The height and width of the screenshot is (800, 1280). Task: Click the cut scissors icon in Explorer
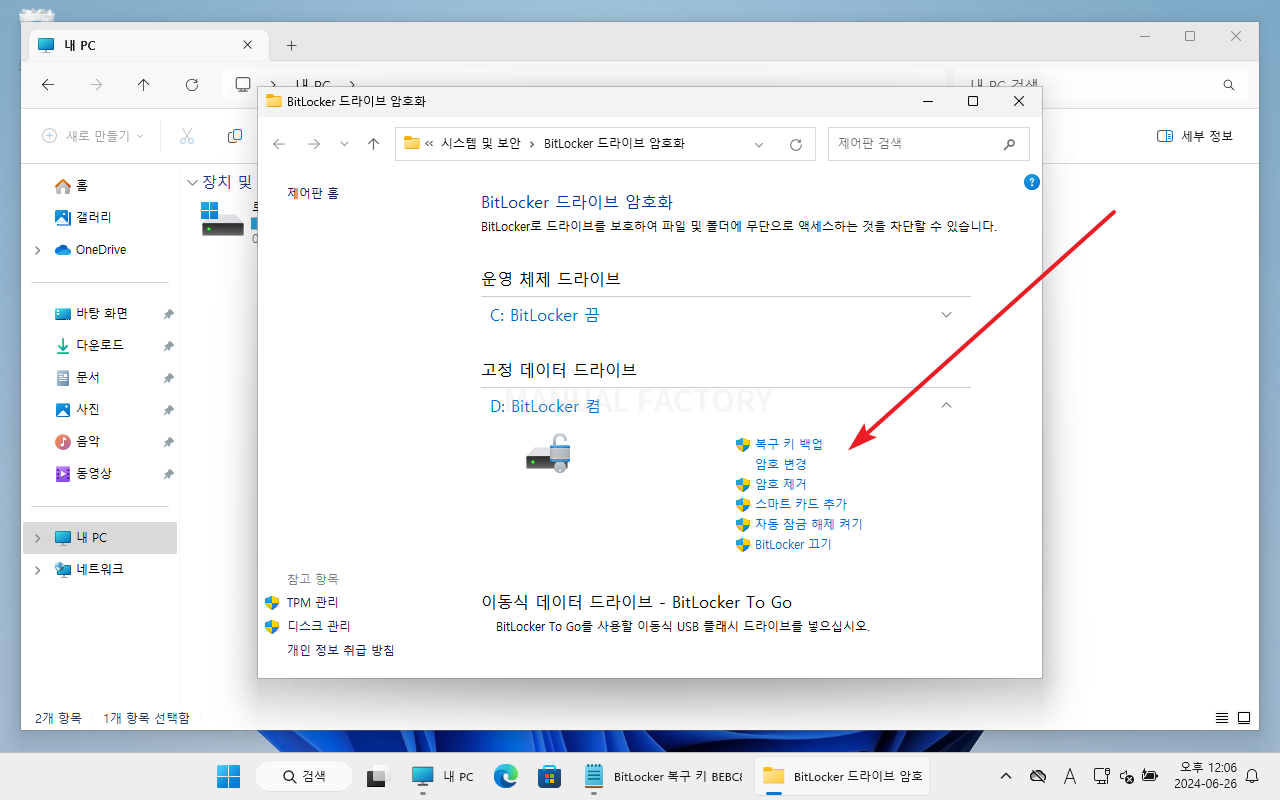coord(187,136)
